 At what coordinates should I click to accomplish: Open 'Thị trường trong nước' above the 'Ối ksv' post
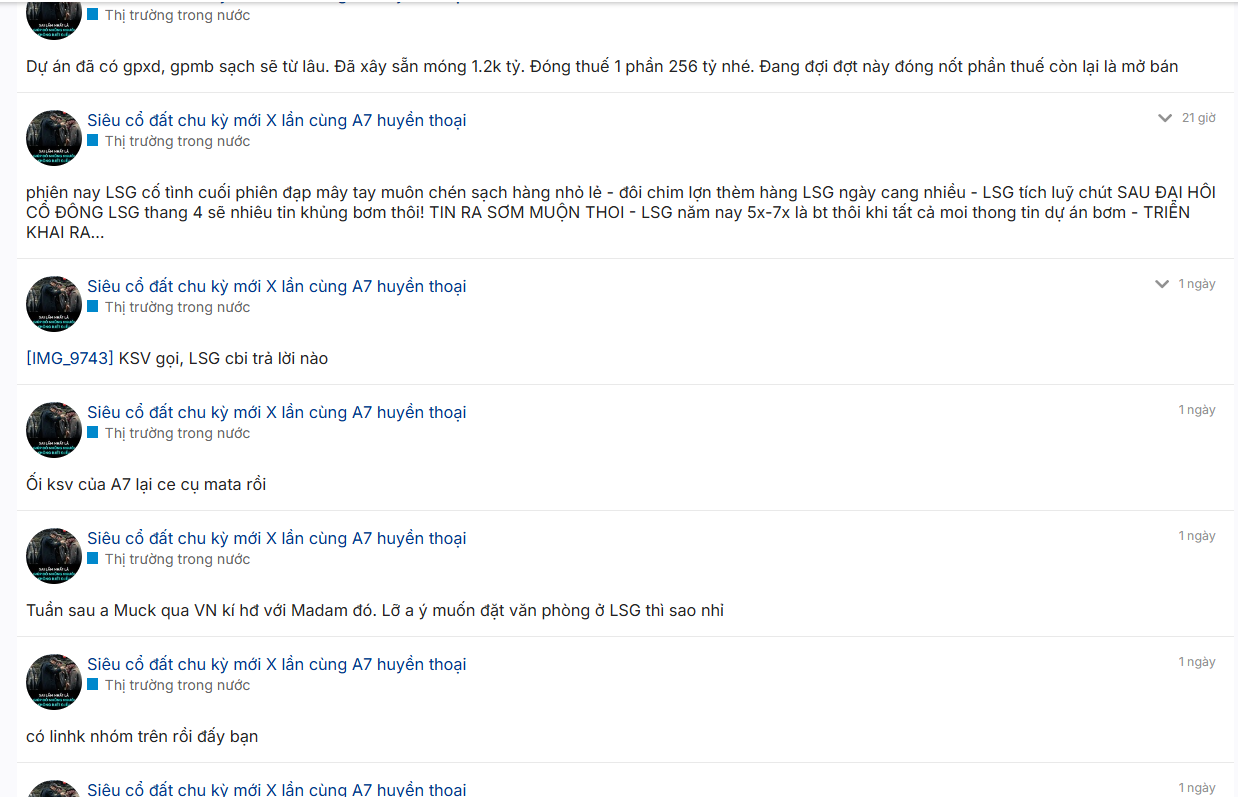[178, 433]
